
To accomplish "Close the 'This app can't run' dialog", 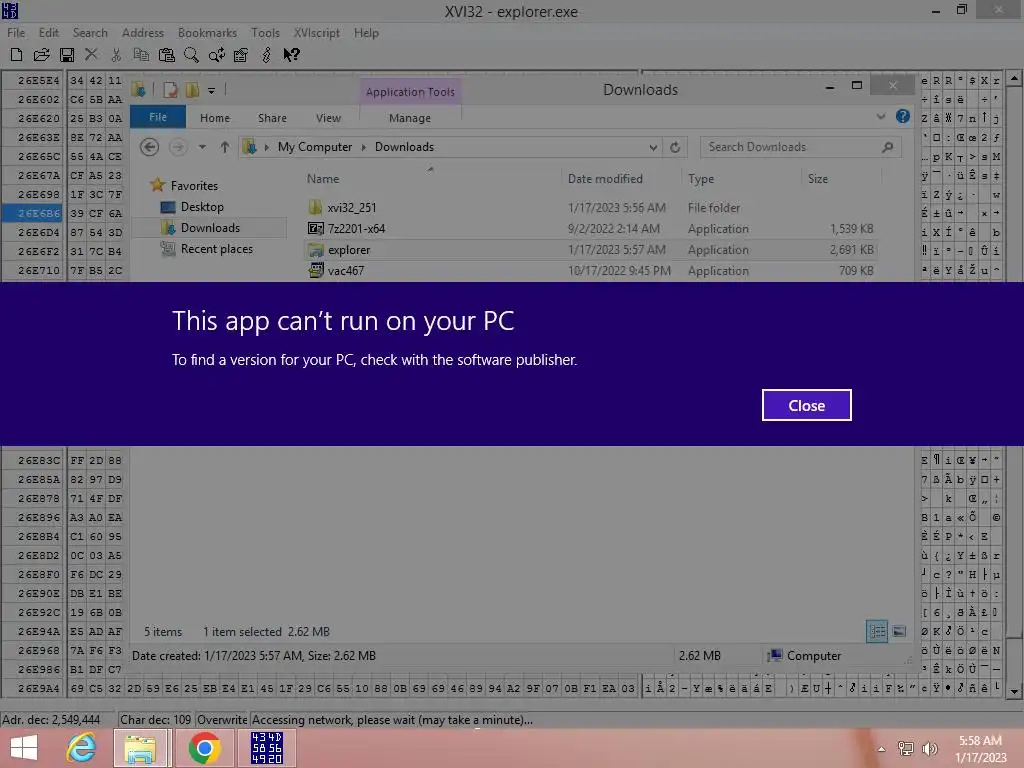I will pos(806,405).
